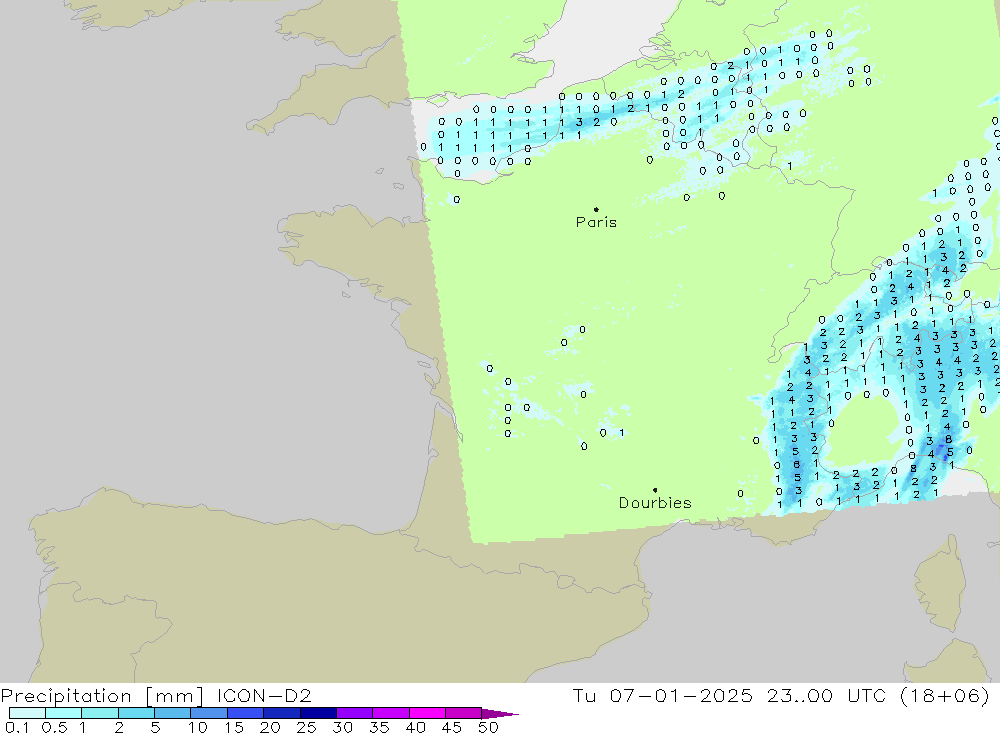Click the 'ICON-D2' model name
This screenshot has width=1000, height=733.
coord(264,695)
